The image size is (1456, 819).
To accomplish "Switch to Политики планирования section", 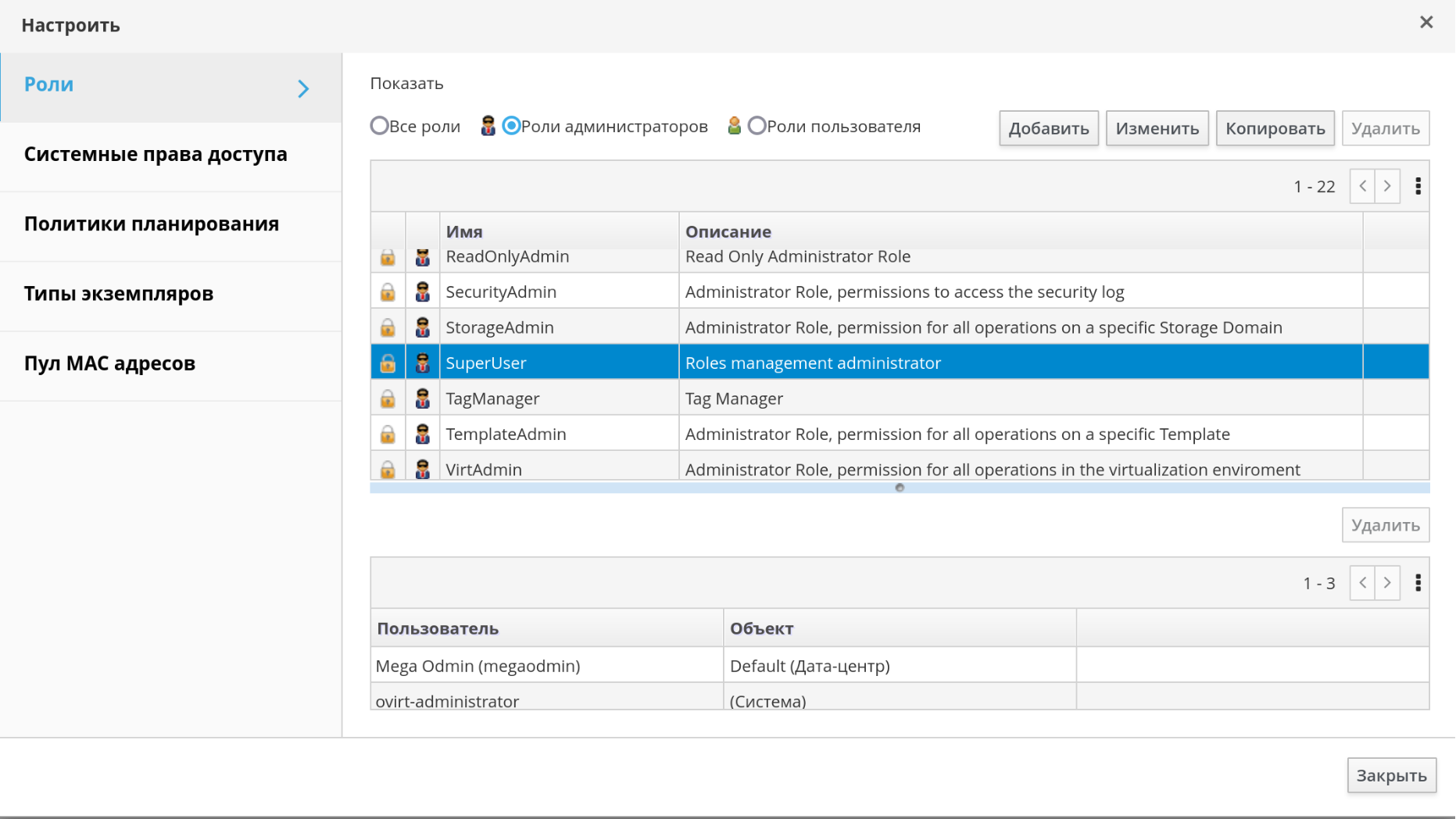I will coord(152,224).
